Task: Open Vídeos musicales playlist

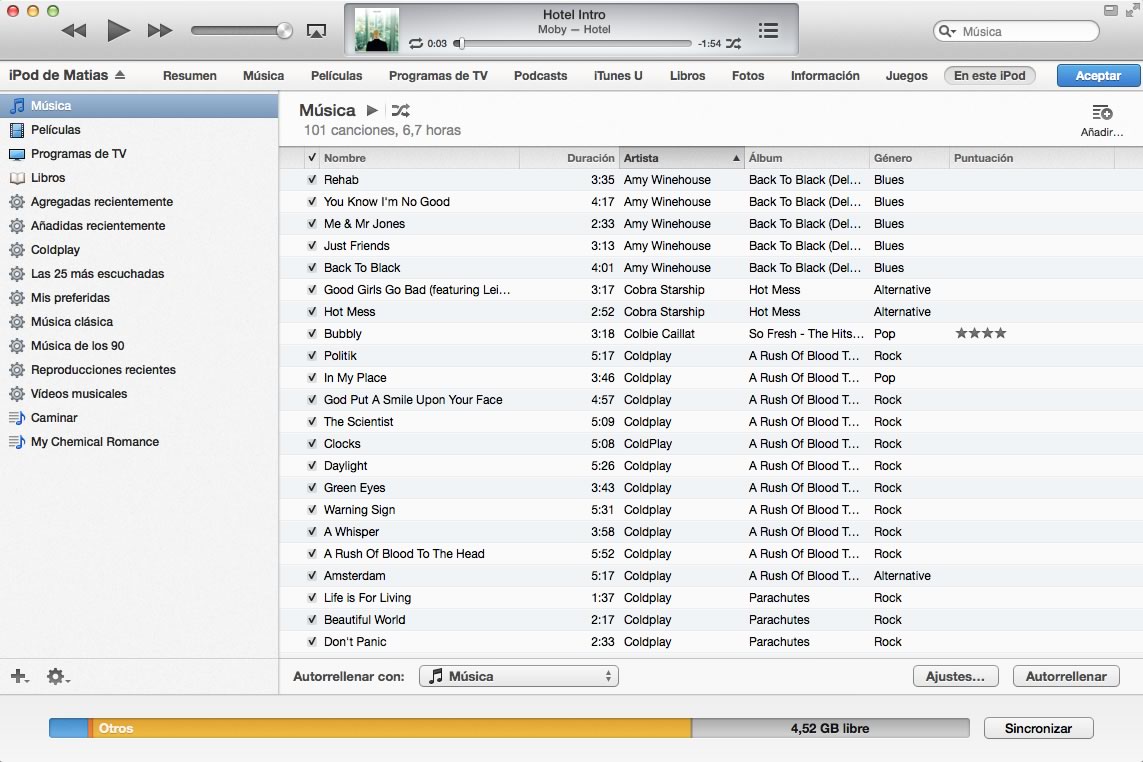Action: (139, 394)
